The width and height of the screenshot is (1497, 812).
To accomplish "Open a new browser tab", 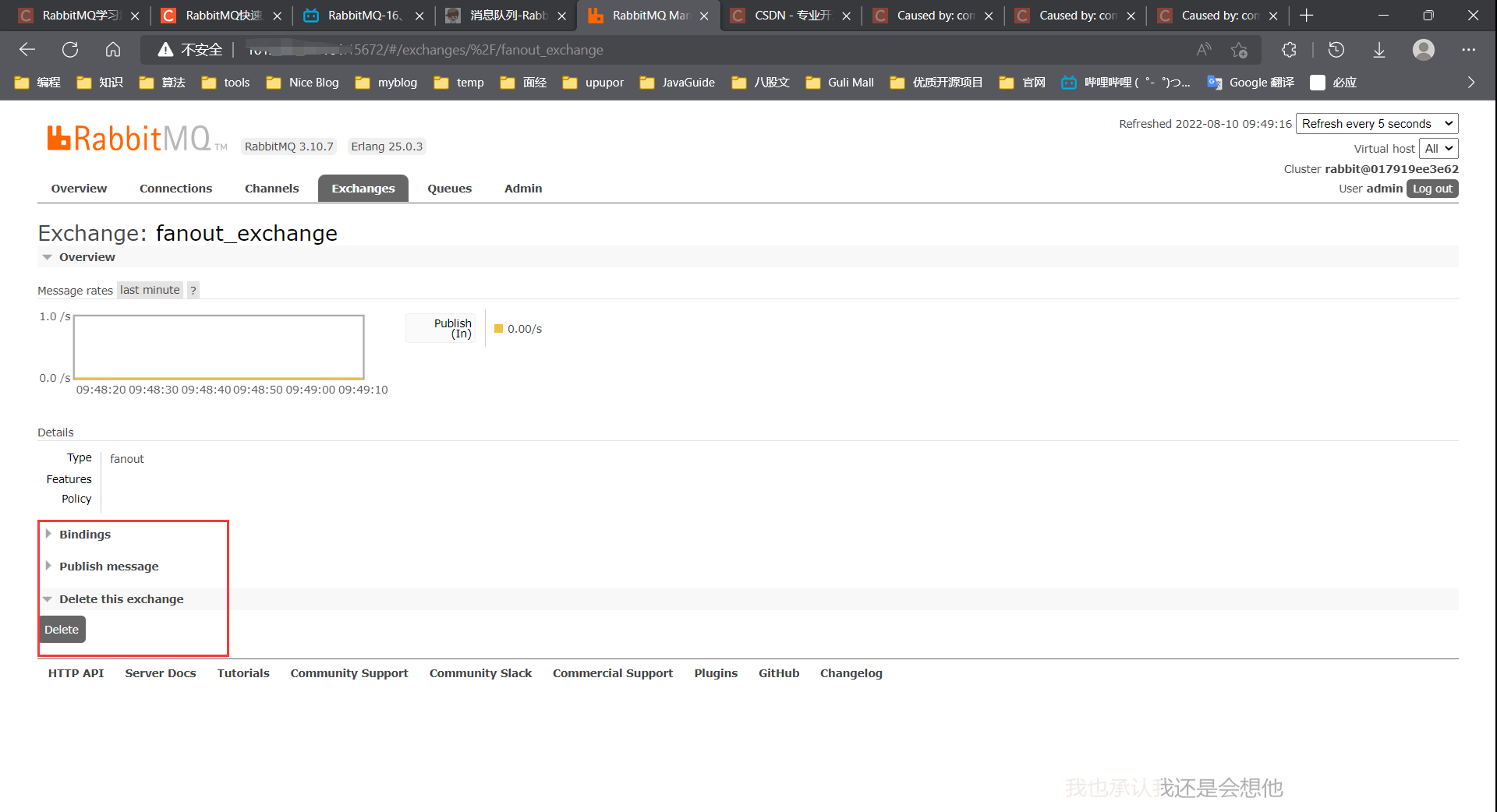I will coord(1307,15).
